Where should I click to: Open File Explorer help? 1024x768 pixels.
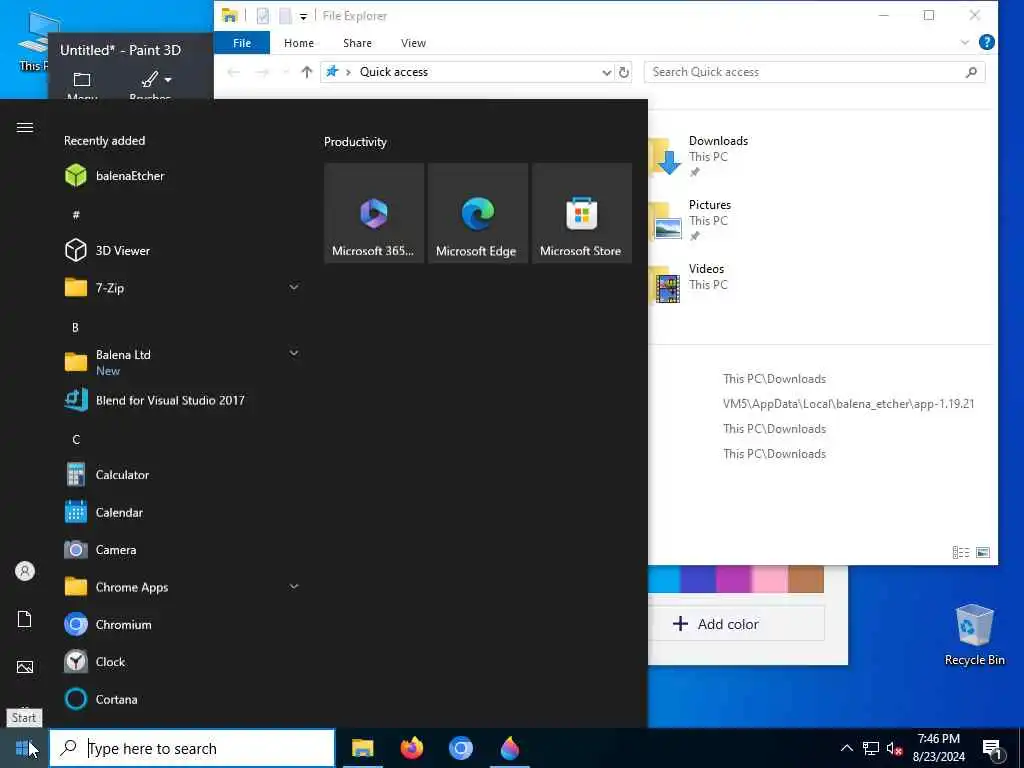987,42
